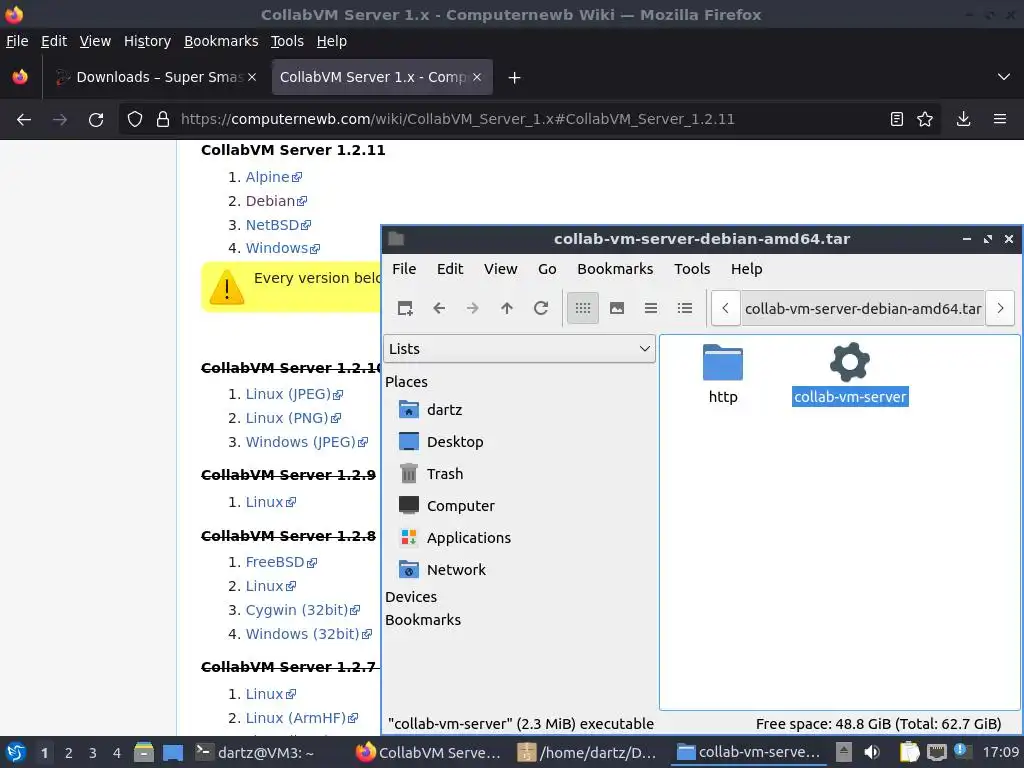Open the taskbar start menu icon

[16, 753]
